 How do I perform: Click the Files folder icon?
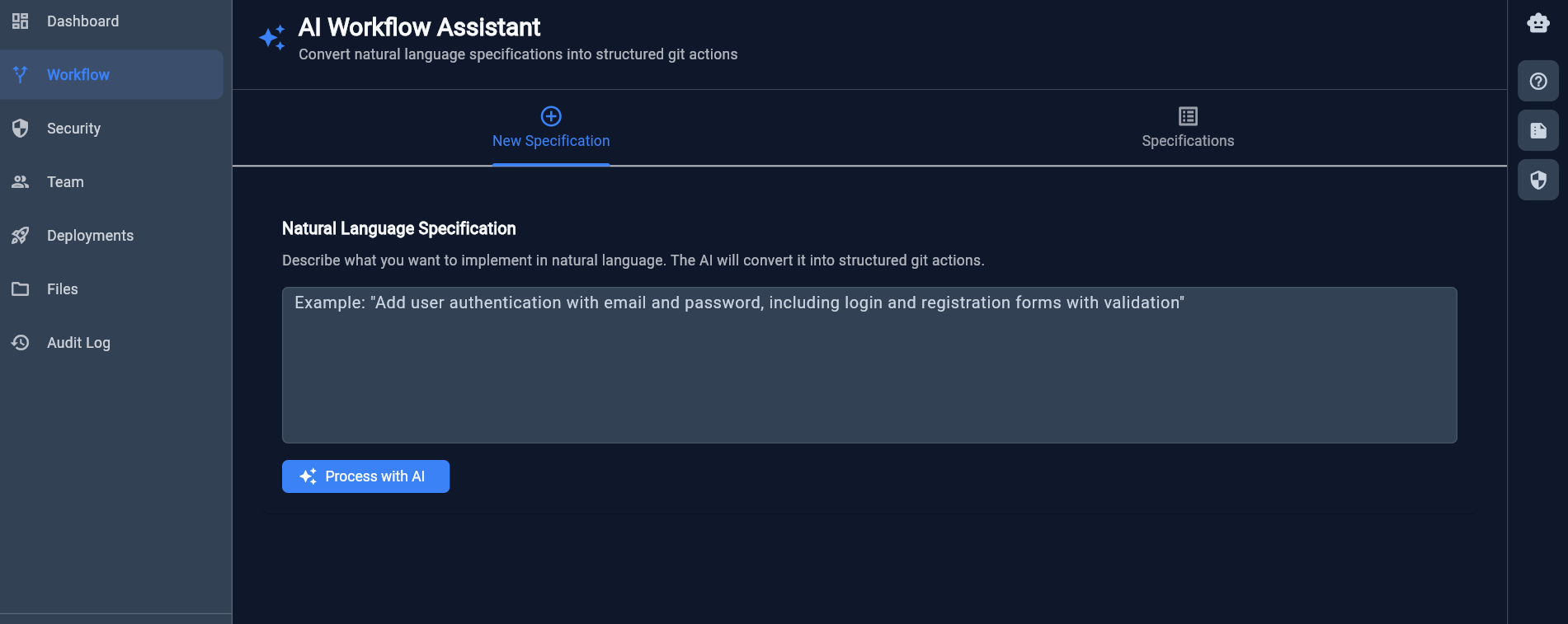pos(21,289)
